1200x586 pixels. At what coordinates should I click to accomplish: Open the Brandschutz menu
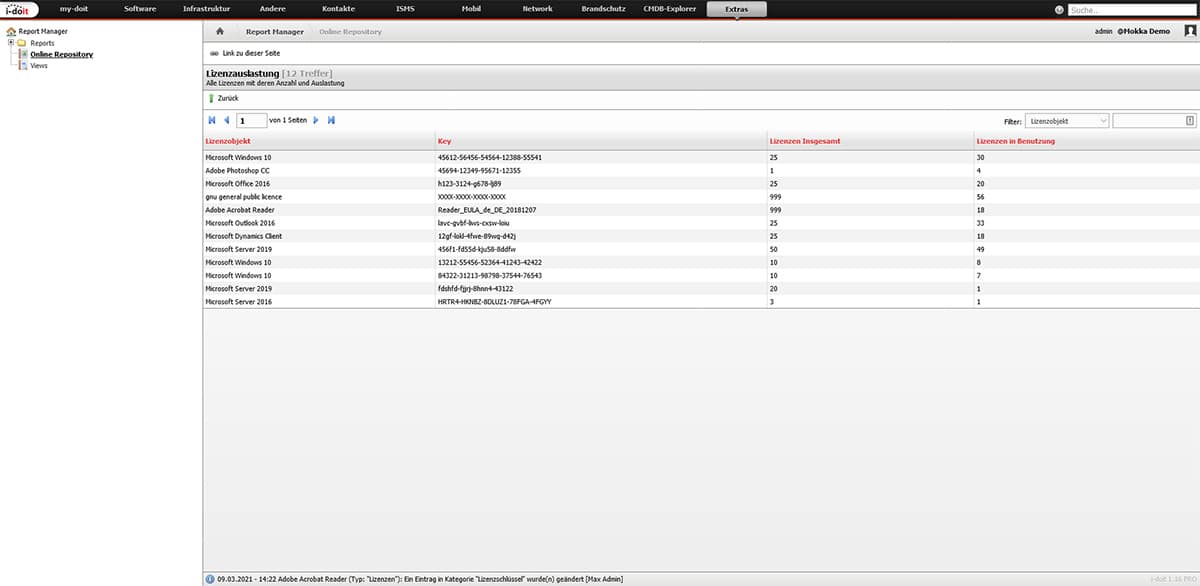pyautogui.click(x=603, y=10)
